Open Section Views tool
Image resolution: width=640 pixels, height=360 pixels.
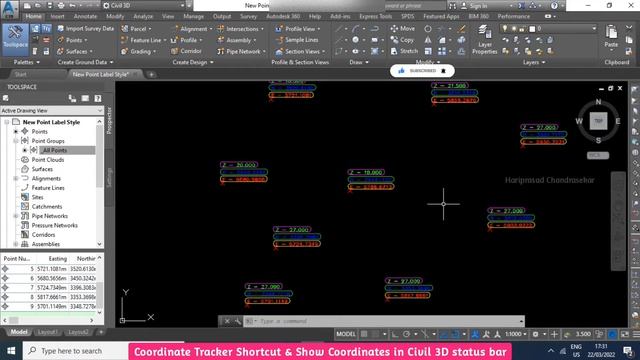point(300,51)
